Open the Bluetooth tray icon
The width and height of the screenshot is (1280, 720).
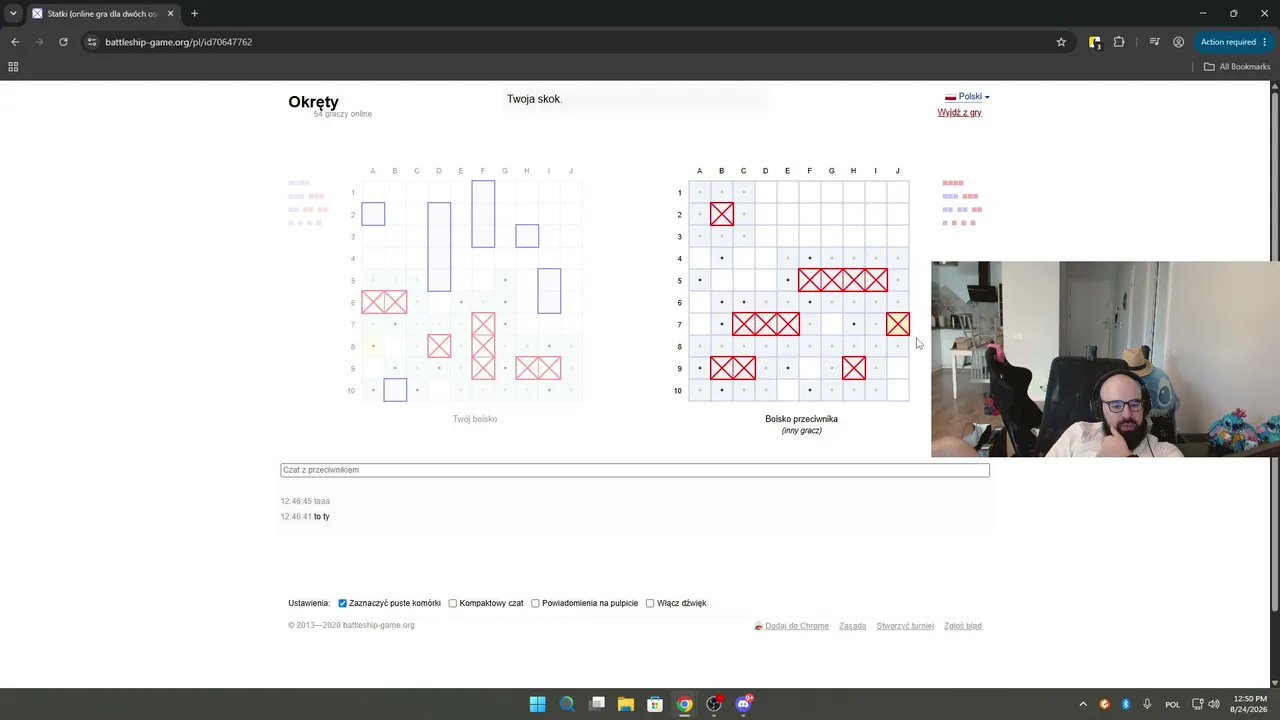1126,704
